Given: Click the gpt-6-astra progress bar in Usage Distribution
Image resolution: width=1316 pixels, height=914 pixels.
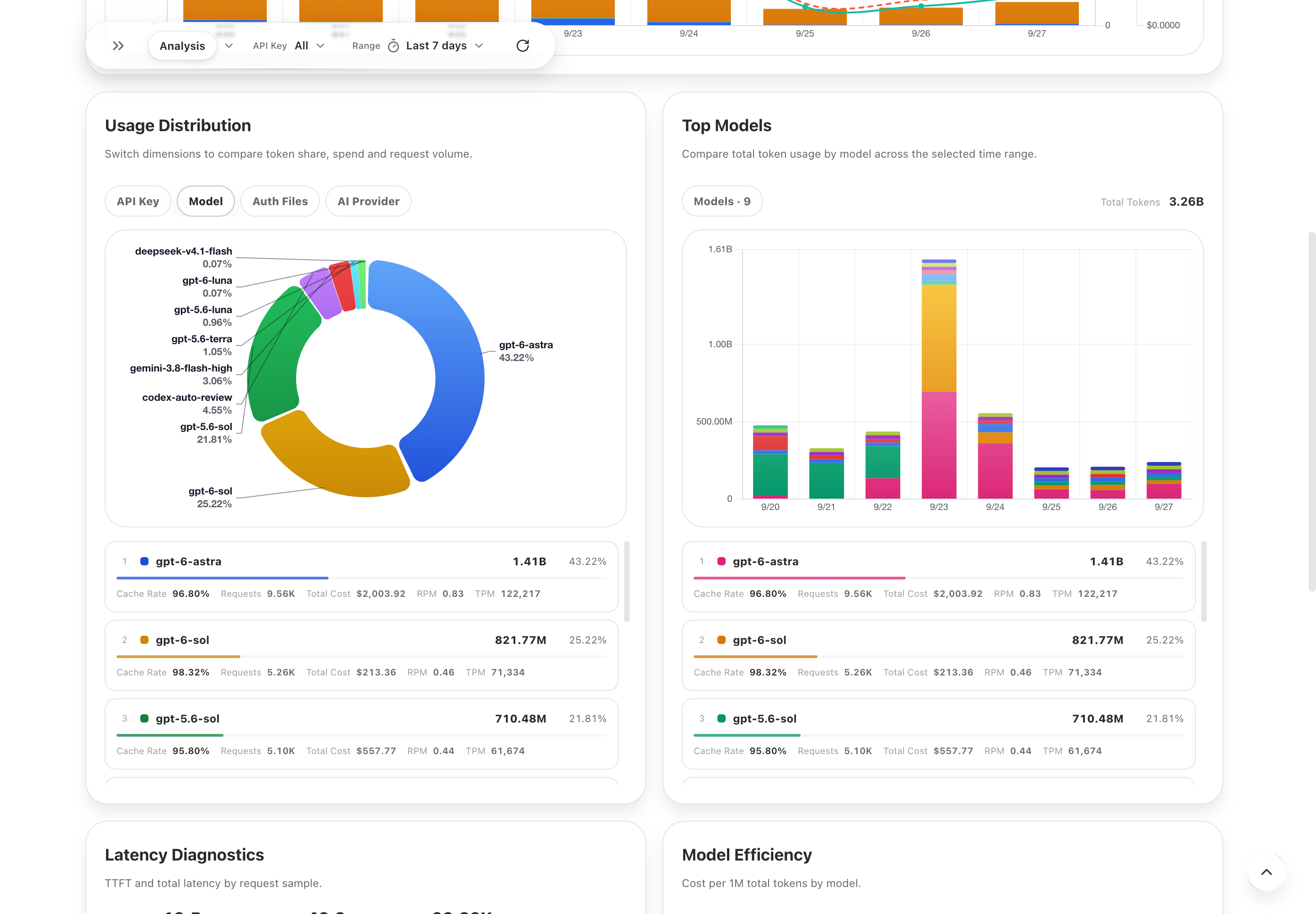Looking at the screenshot, I should tap(361, 578).
